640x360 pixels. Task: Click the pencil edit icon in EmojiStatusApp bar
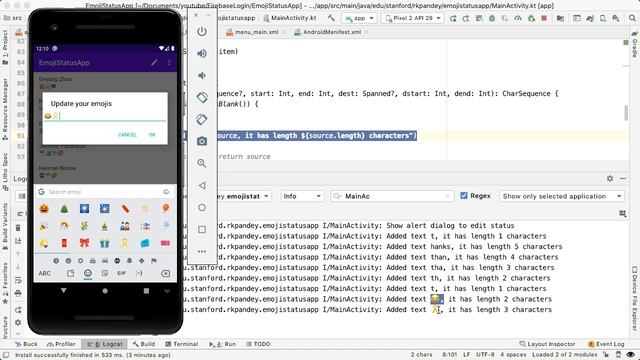(x=154, y=62)
